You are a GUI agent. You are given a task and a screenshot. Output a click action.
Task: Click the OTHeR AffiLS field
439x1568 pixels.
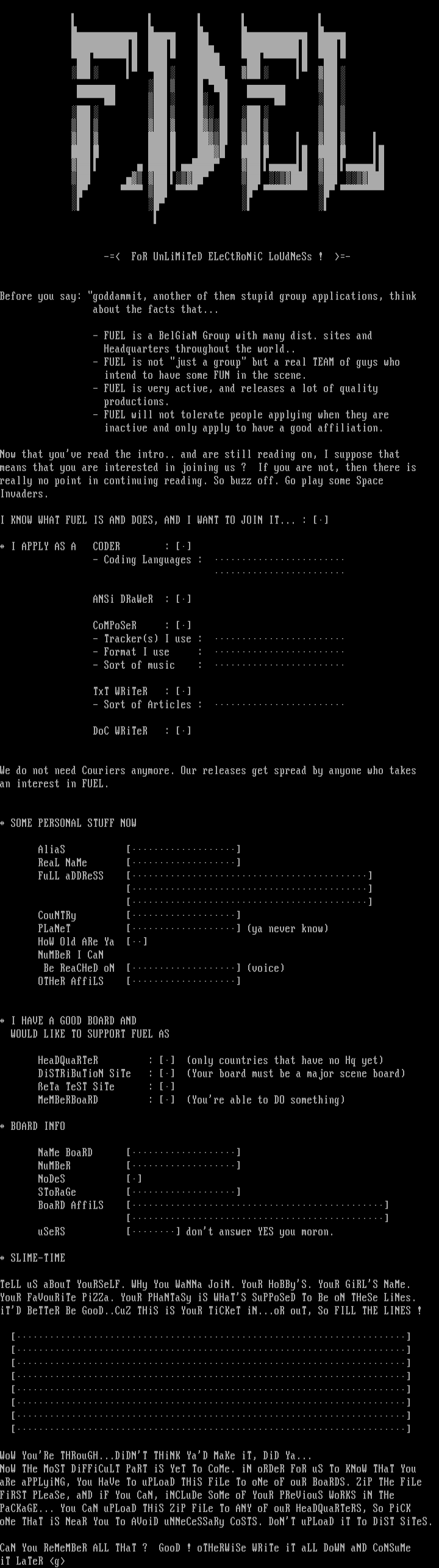point(184,981)
